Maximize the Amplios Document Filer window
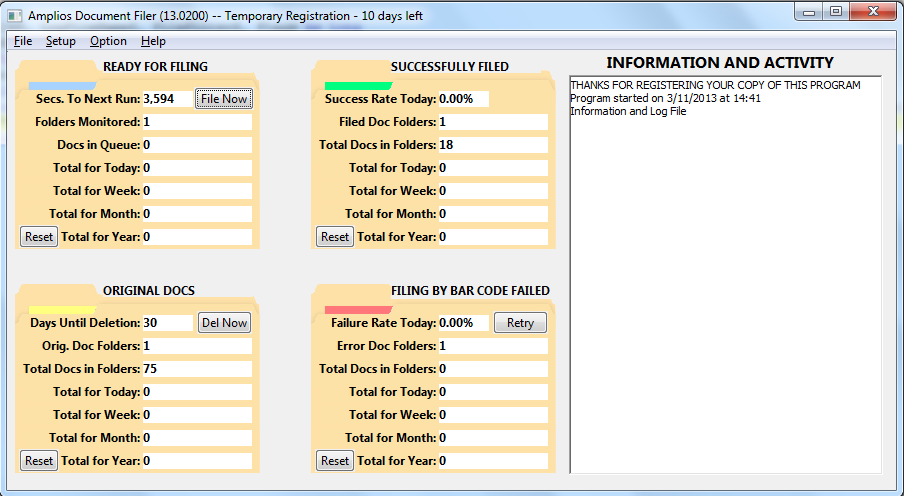Screen dimensions: 904x496 tap(836, 11)
